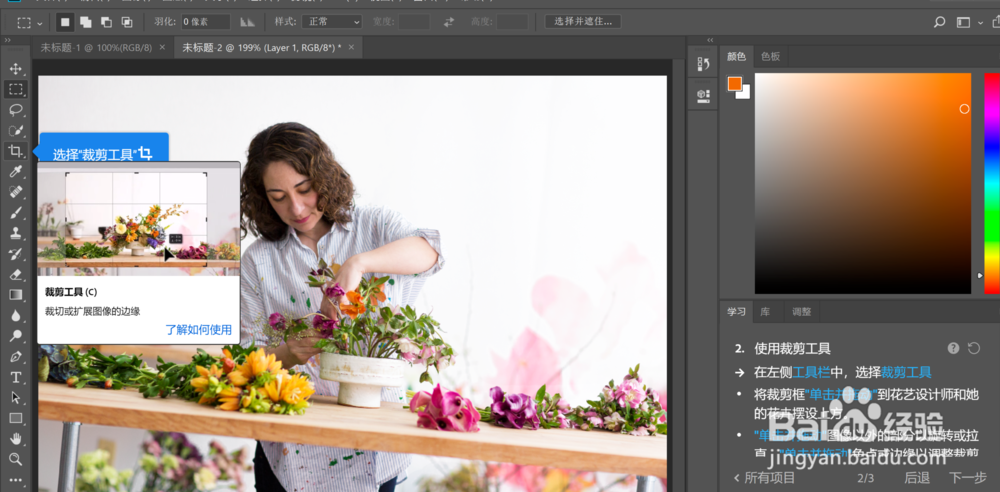Screen dimensions: 1000x492
Task: Open the History panel icon
Action: (703, 64)
